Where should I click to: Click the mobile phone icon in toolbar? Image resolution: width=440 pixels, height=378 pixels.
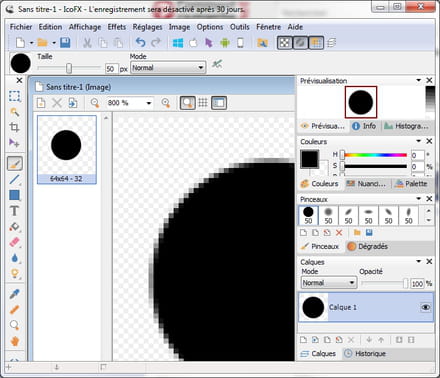[x=240, y=43]
